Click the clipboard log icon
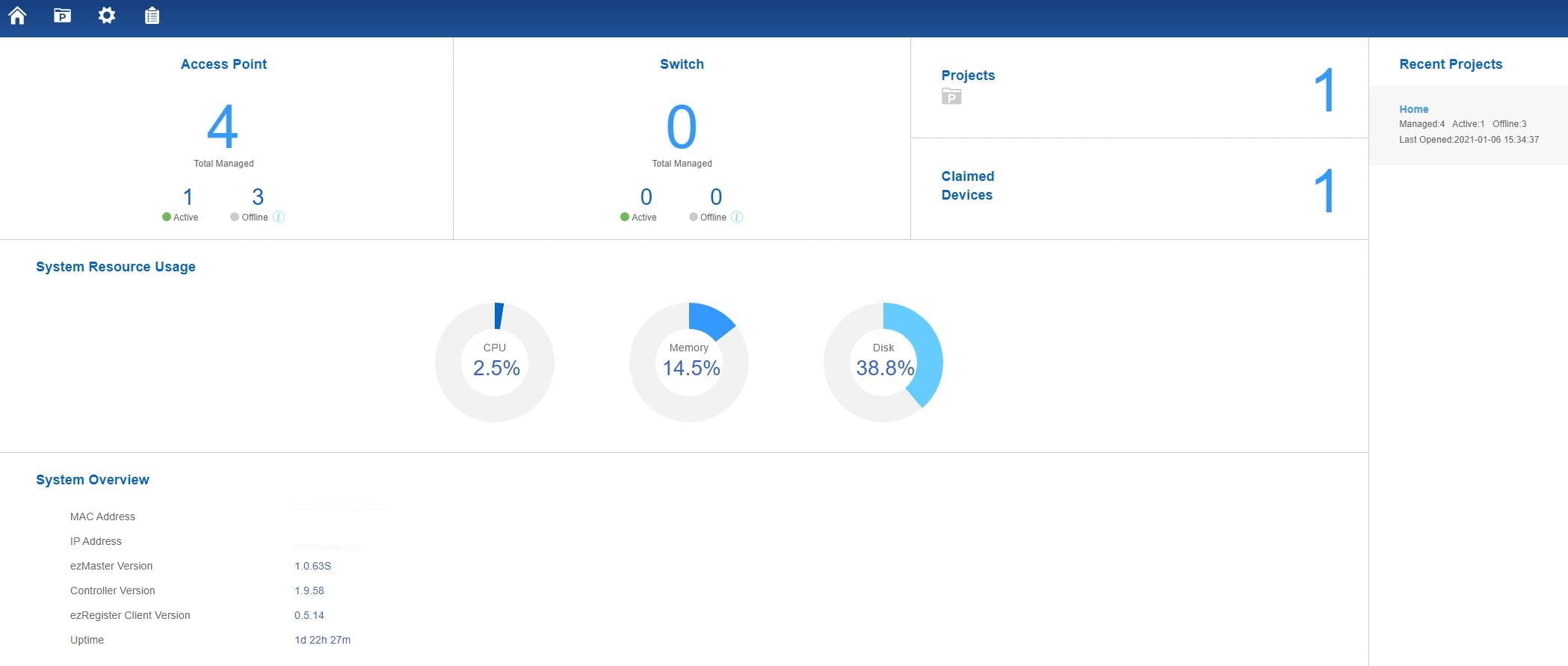Viewport: 1568px width, 666px height. click(152, 16)
